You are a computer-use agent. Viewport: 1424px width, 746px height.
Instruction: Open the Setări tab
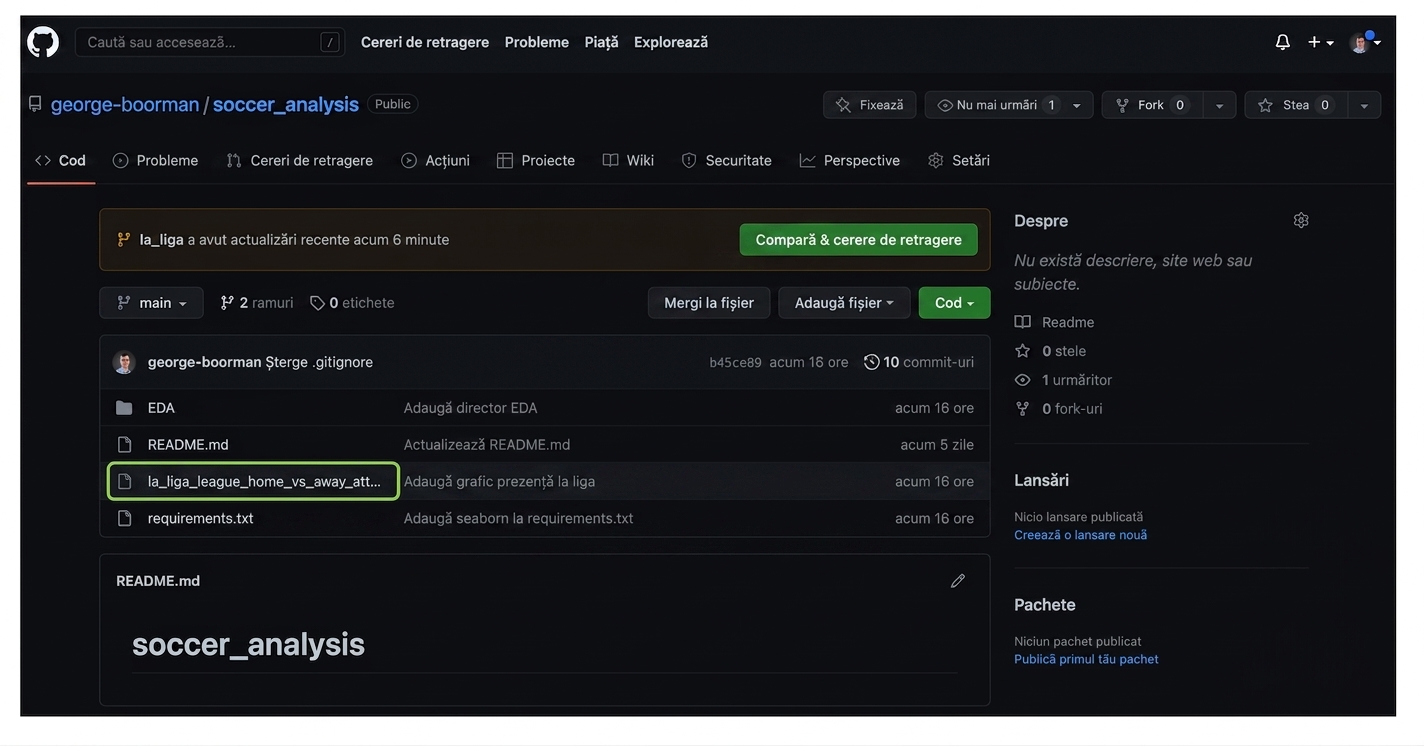(959, 160)
